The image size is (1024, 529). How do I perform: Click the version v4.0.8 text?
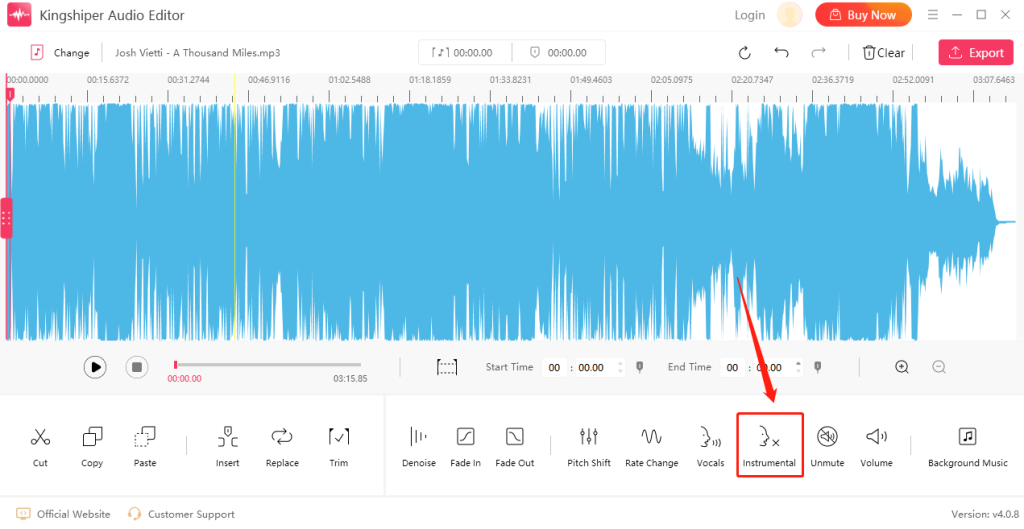click(985, 514)
